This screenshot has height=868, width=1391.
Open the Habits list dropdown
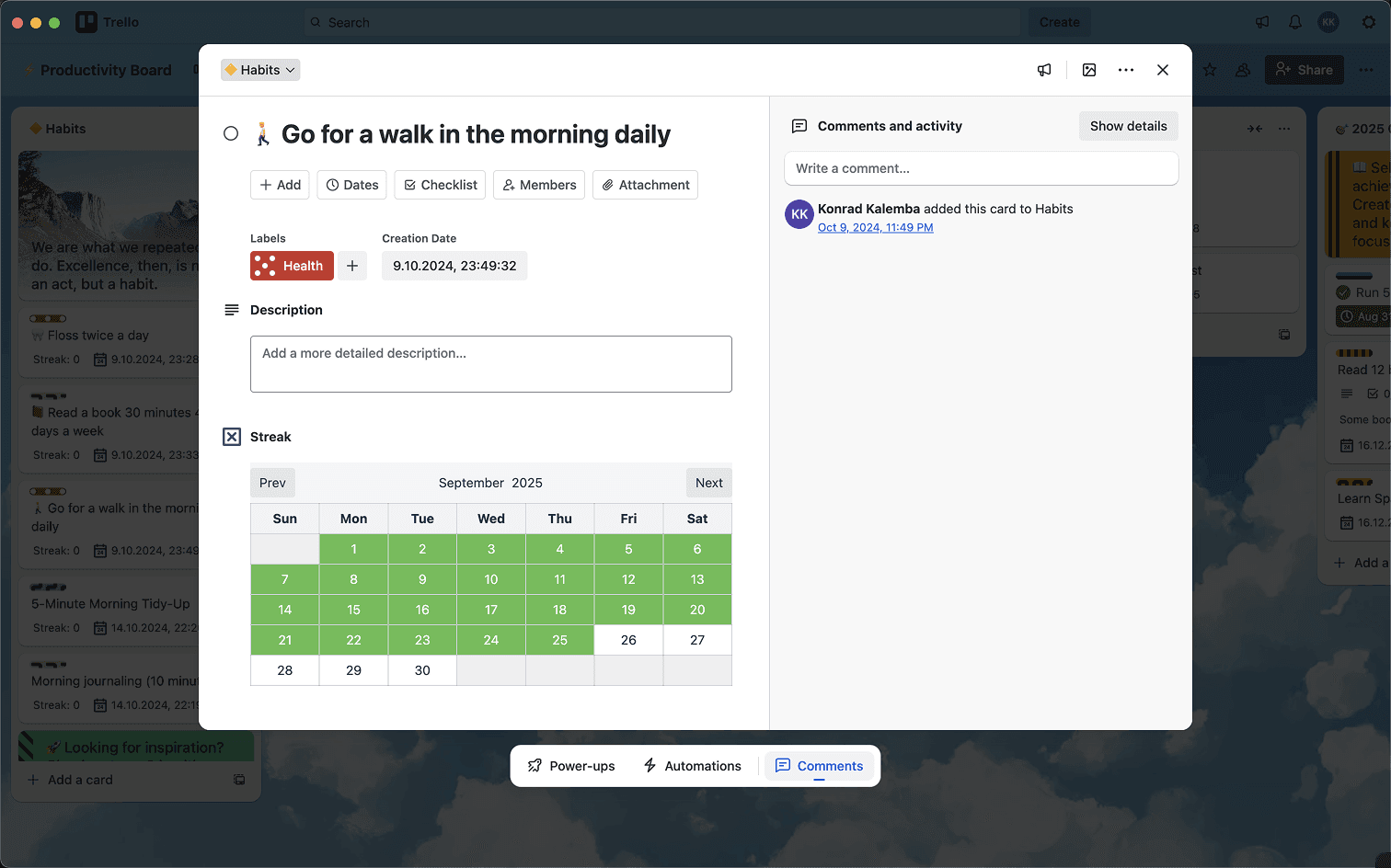pyautogui.click(x=260, y=70)
